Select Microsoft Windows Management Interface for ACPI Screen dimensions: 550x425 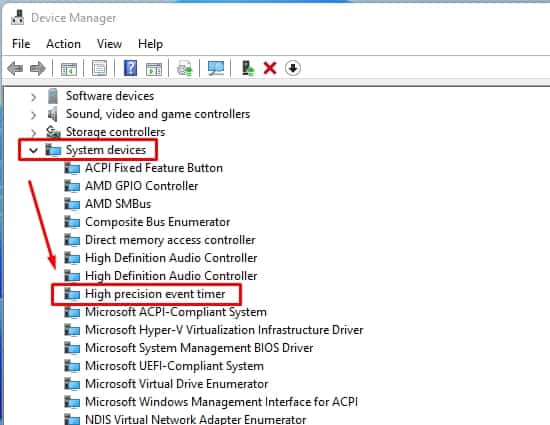222,402
